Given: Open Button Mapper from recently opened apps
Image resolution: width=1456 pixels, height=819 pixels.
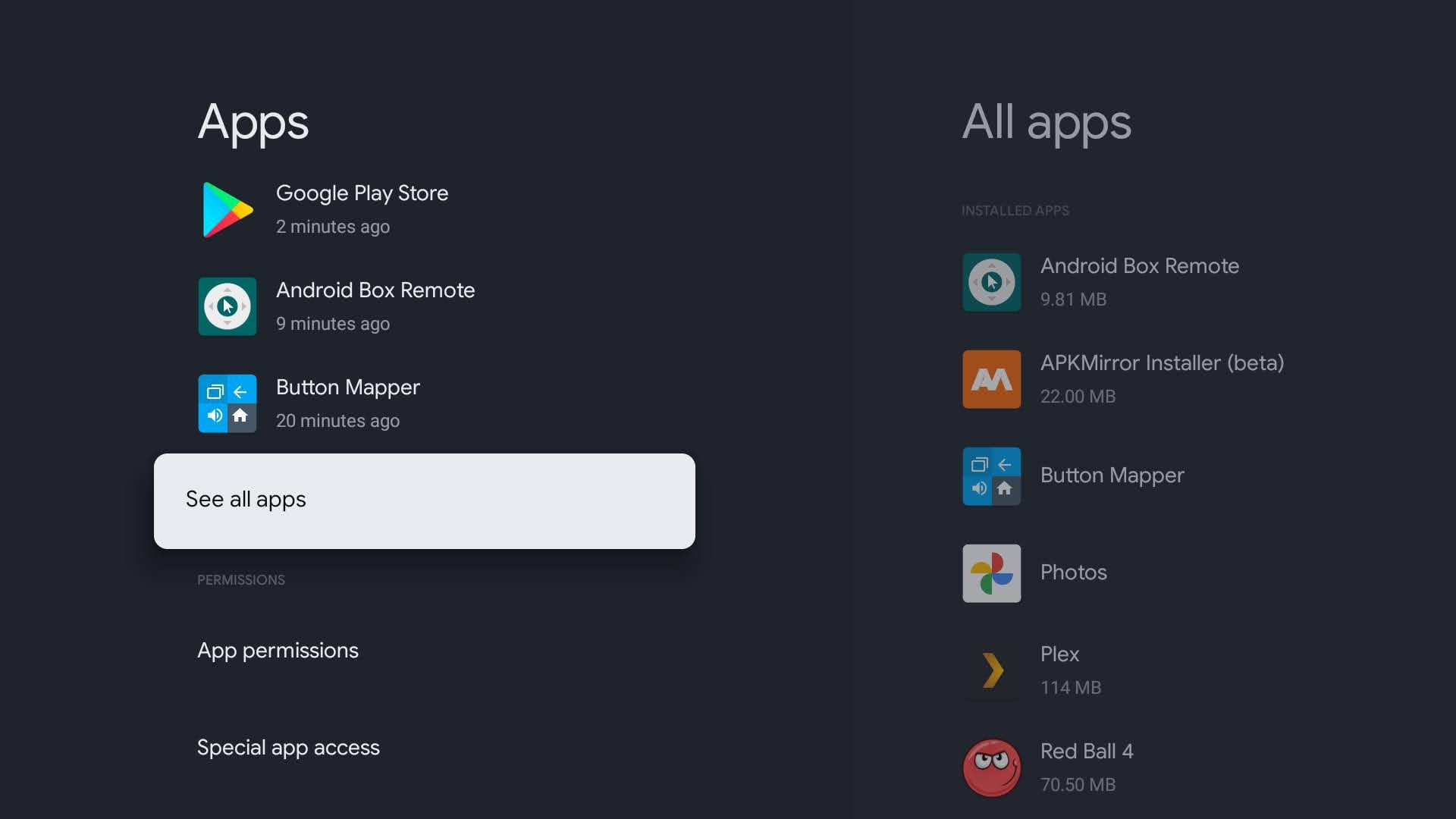Looking at the screenshot, I should 347,403.
